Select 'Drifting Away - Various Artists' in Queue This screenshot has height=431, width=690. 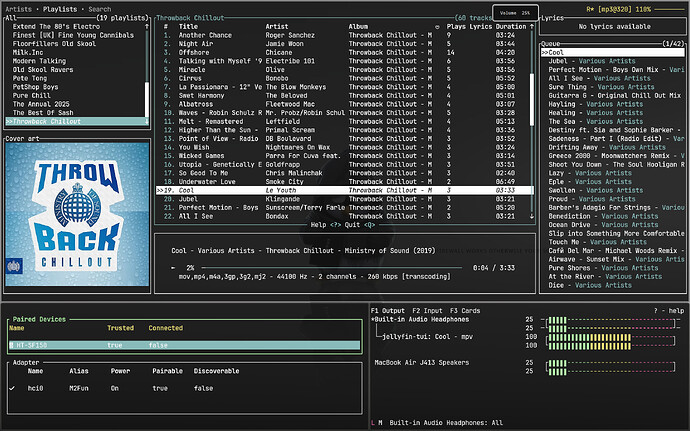607,147
